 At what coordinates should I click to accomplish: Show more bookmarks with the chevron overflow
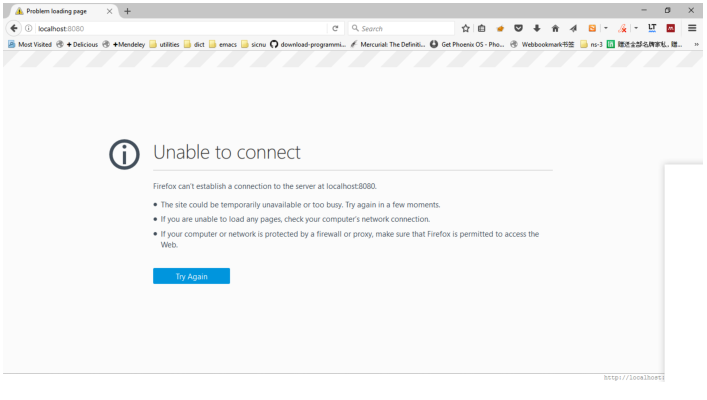coord(696,44)
